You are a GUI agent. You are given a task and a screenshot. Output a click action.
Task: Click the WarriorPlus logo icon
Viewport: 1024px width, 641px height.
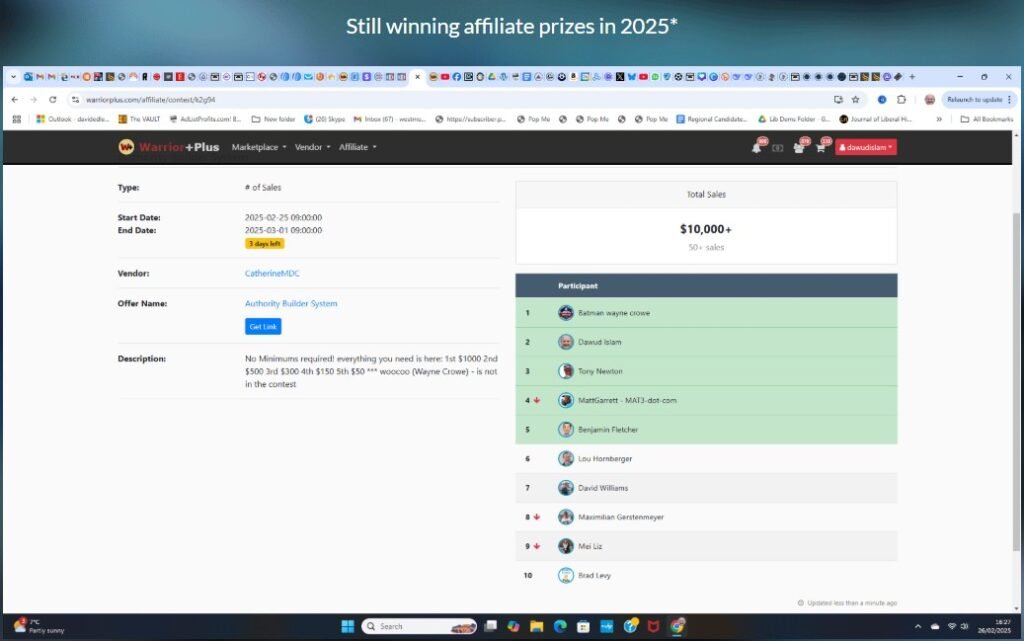pos(126,147)
